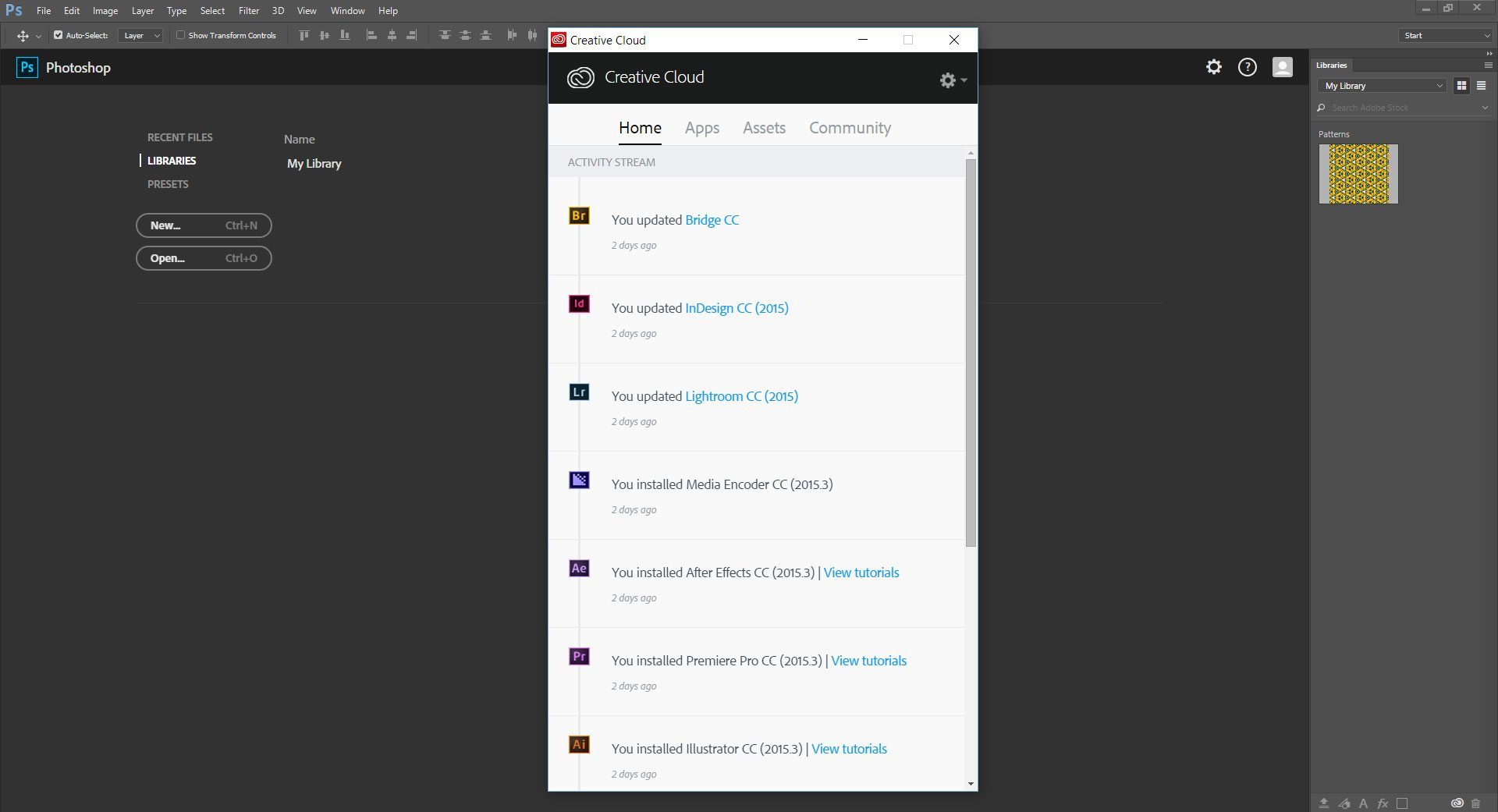This screenshot has width=1498, height=812.
Task: Select My Library in the libraries list
Action: click(x=314, y=164)
